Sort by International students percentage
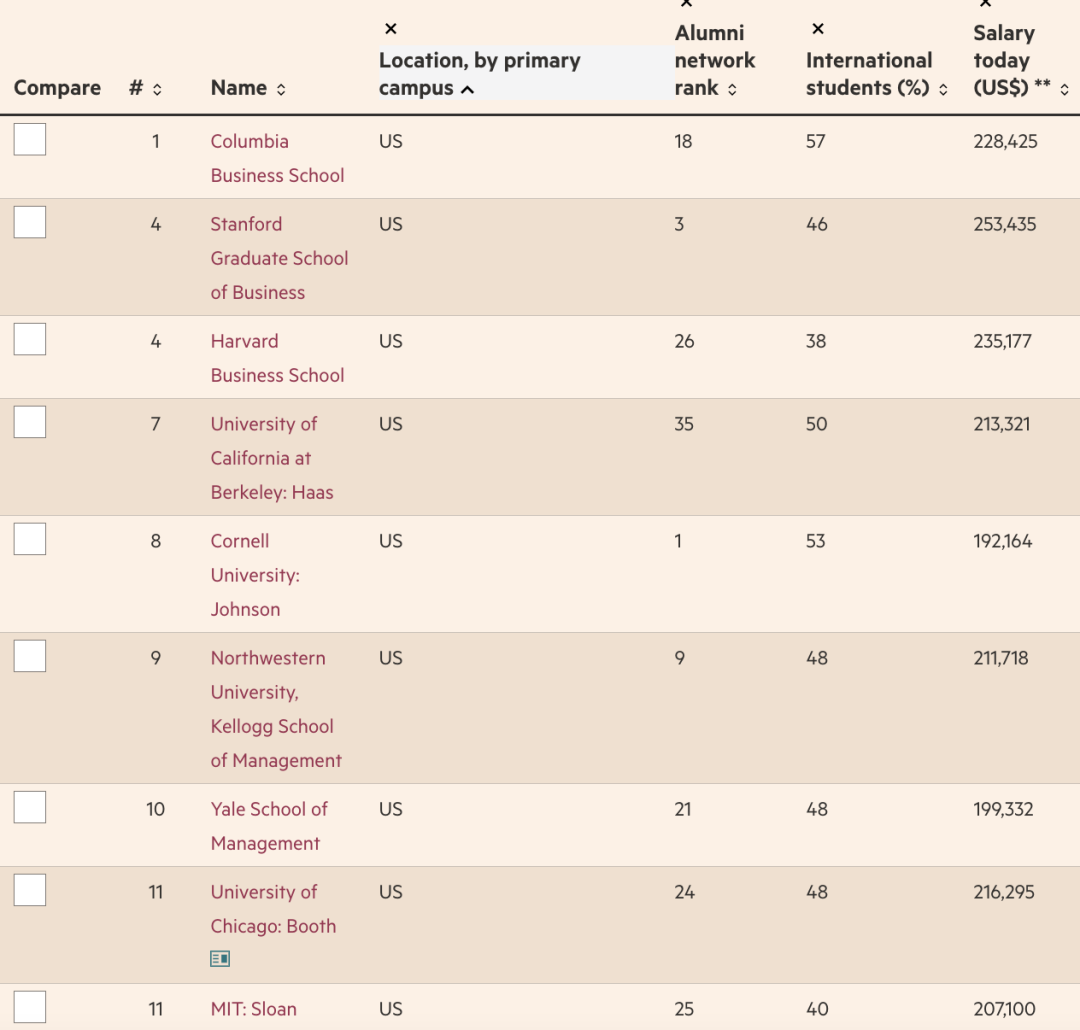The height and width of the screenshot is (1030, 1080). (942, 89)
